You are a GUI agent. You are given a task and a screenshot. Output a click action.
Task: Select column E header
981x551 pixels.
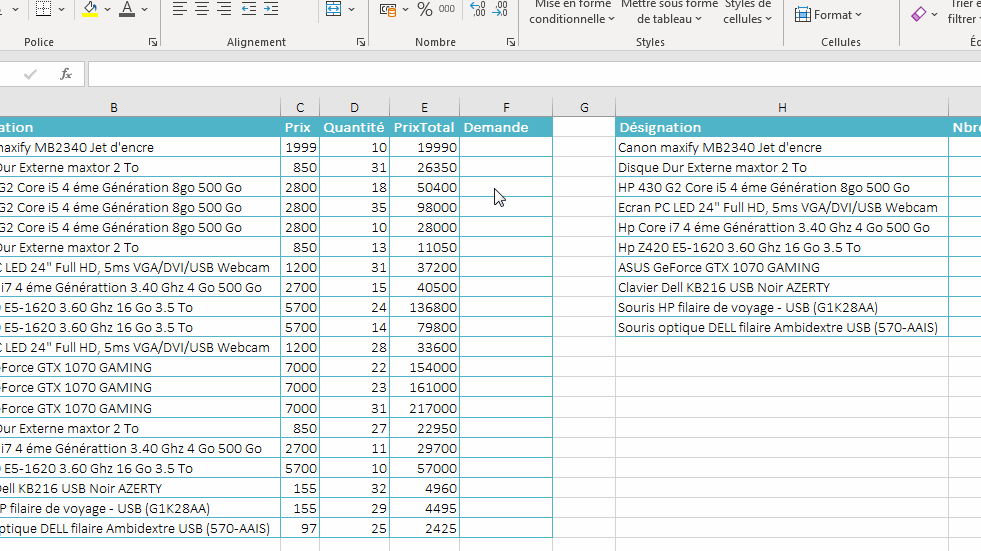tap(424, 108)
